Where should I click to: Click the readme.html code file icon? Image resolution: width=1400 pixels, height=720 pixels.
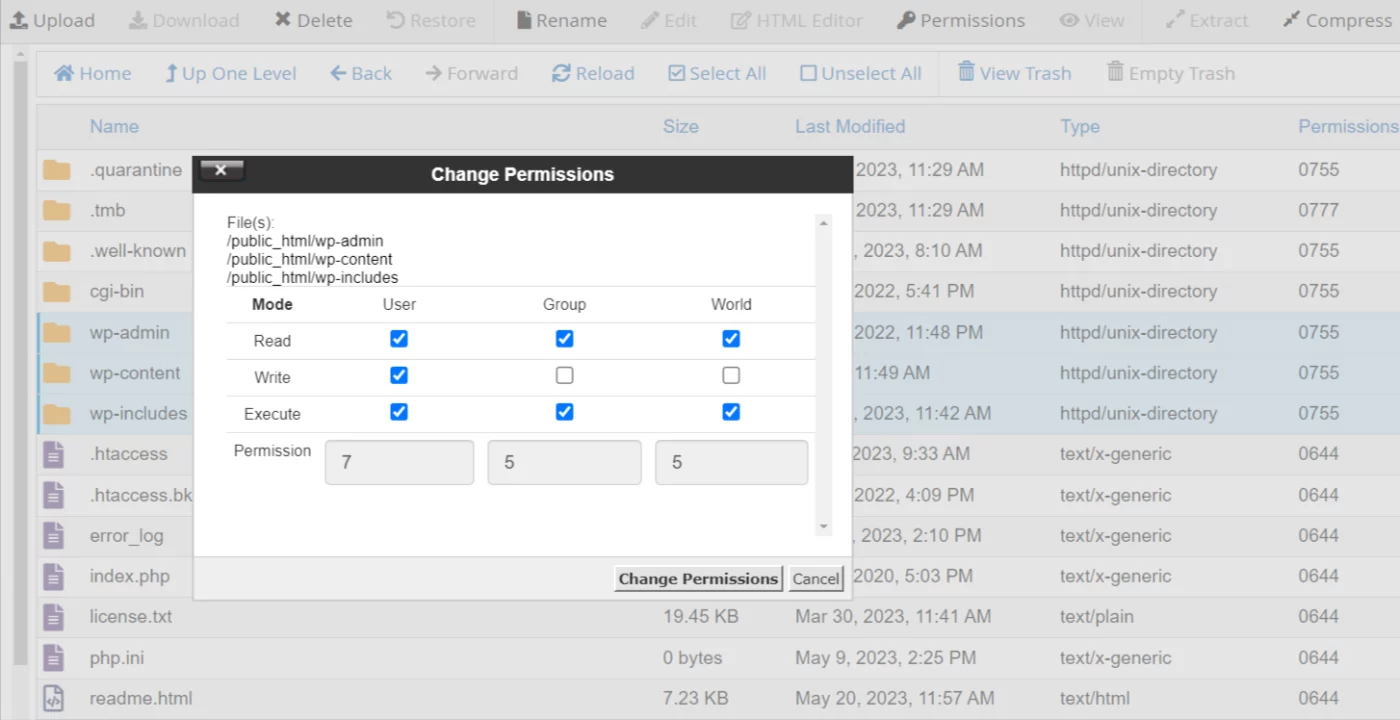(x=54, y=698)
